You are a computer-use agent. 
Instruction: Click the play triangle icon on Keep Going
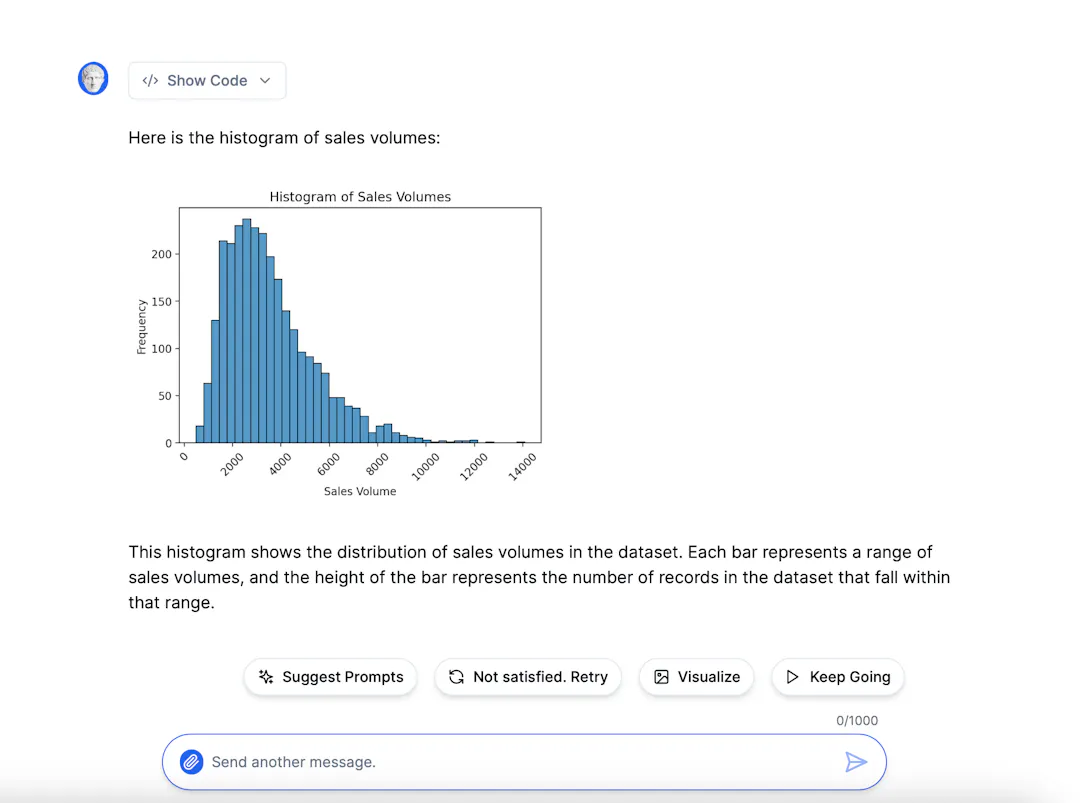[x=793, y=677]
